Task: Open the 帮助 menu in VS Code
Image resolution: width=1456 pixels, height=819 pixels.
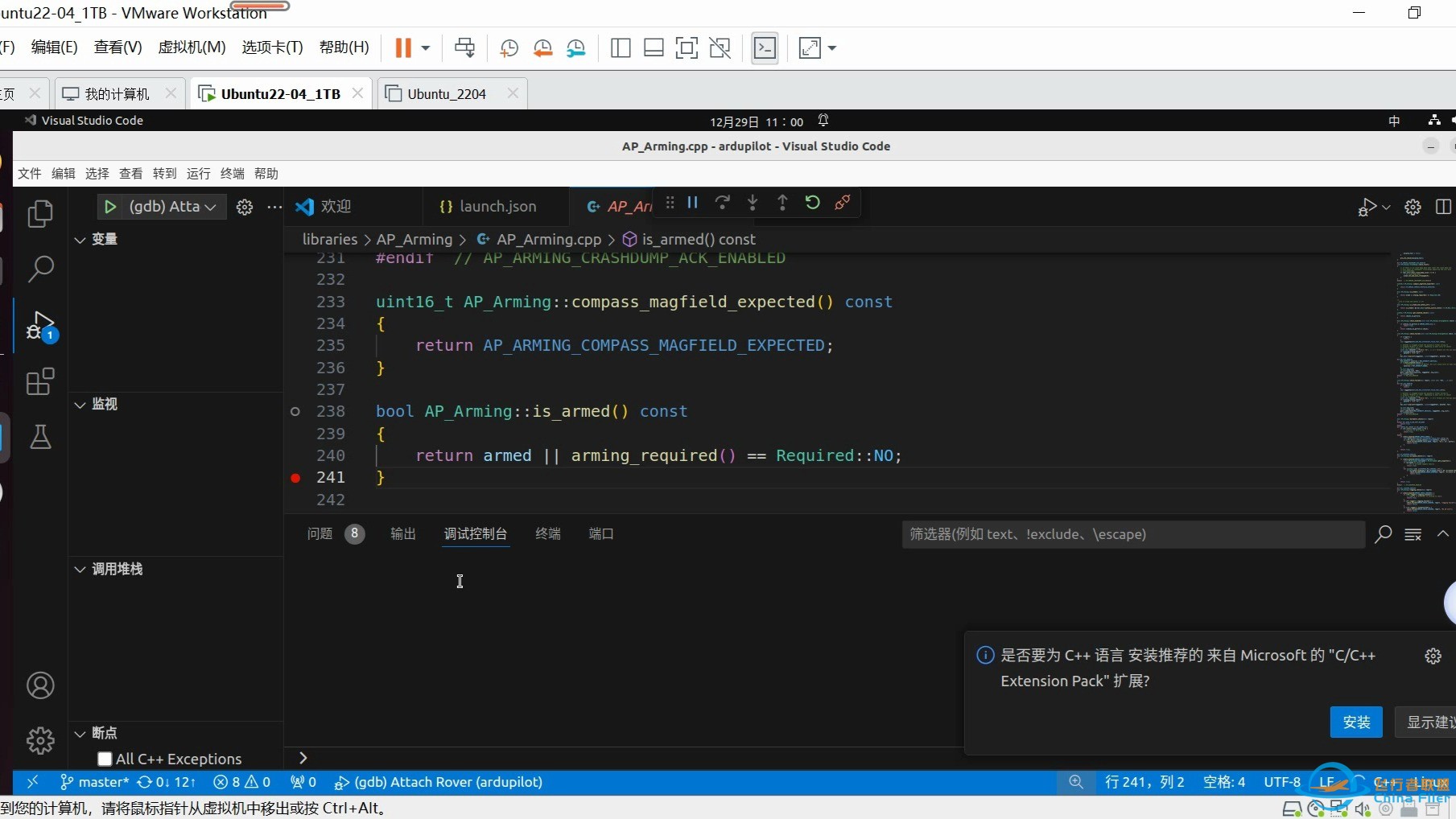Action: click(x=266, y=174)
